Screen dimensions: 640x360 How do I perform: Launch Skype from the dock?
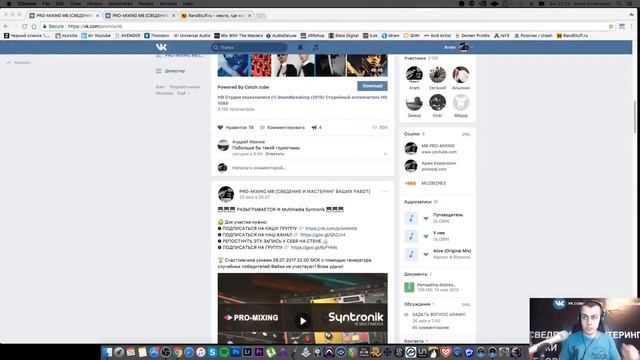212,352
